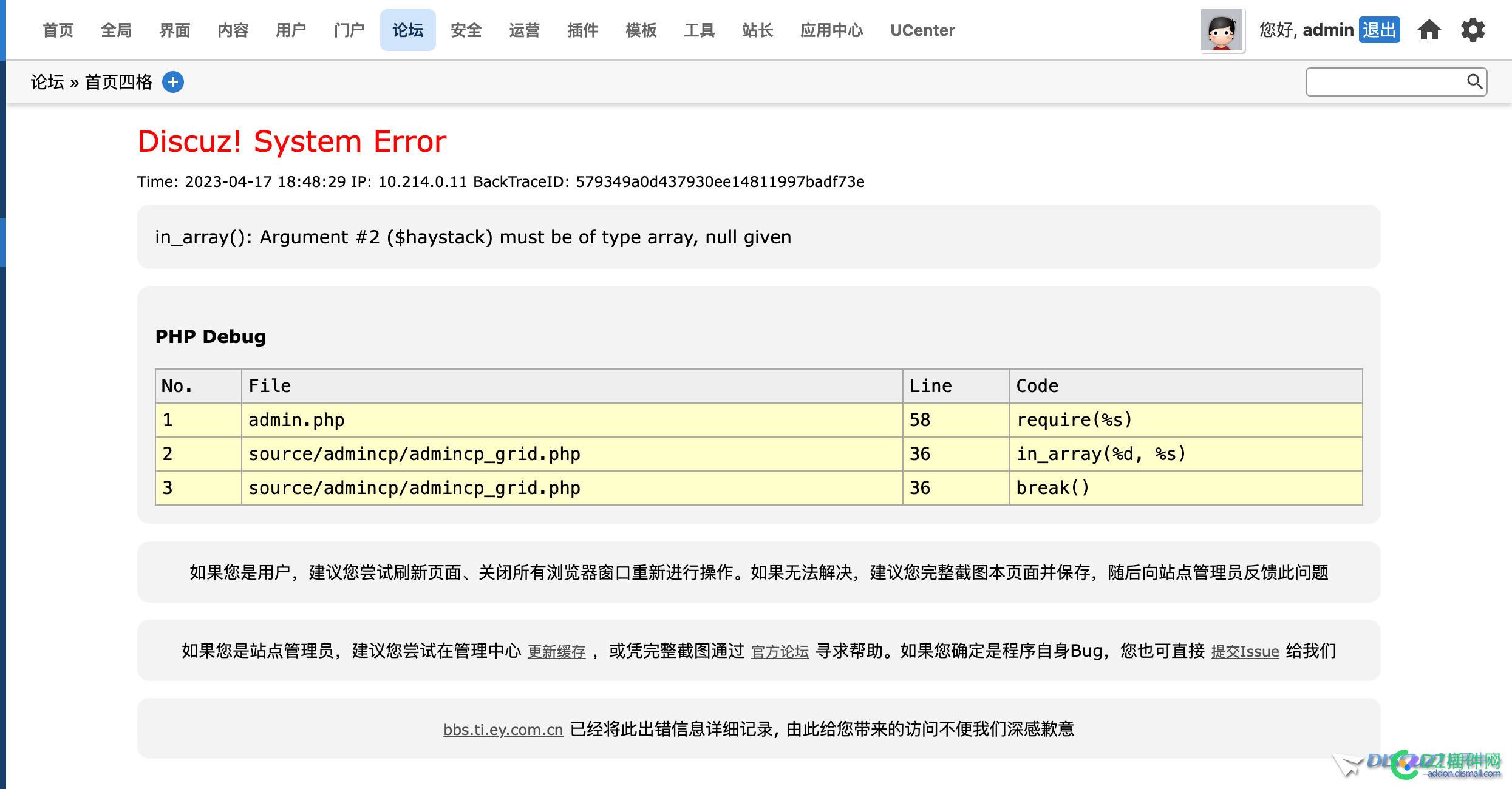Click the admin.php file cell

[x=572, y=420]
